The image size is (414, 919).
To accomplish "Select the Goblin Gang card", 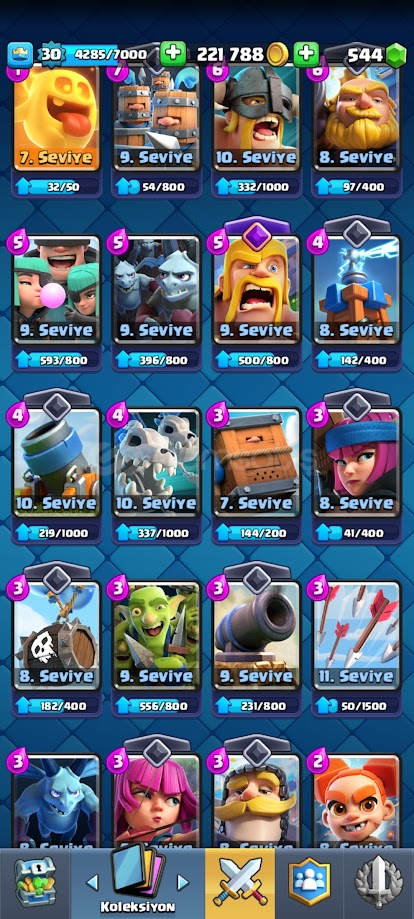I will tap(157, 635).
